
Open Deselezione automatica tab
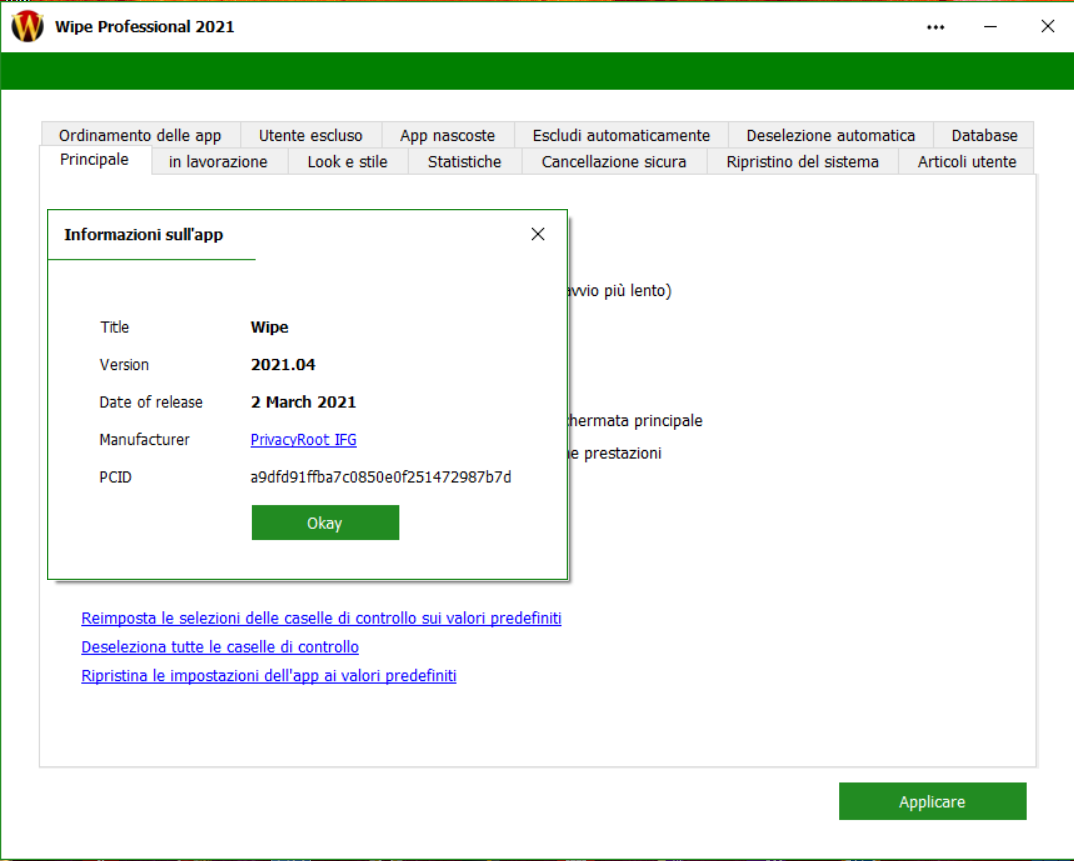pyautogui.click(x=830, y=135)
